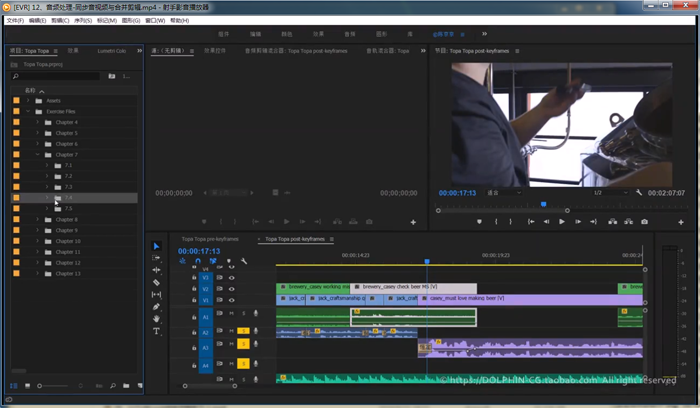The image size is (700, 408).
Task: Toggle V2 track output eye
Action: pyautogui.click(x=231, y=289)
